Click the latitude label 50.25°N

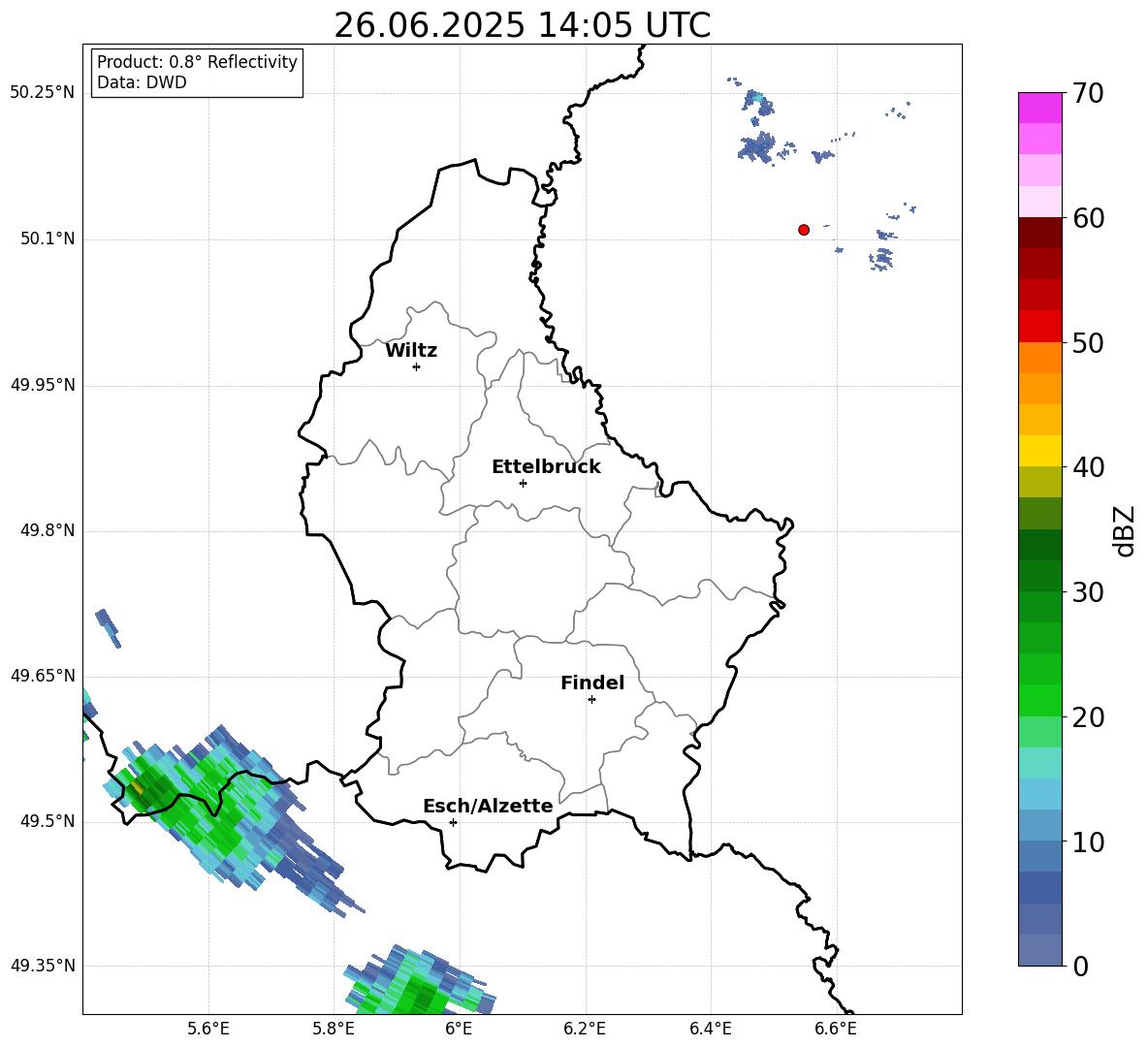(43, 93)
